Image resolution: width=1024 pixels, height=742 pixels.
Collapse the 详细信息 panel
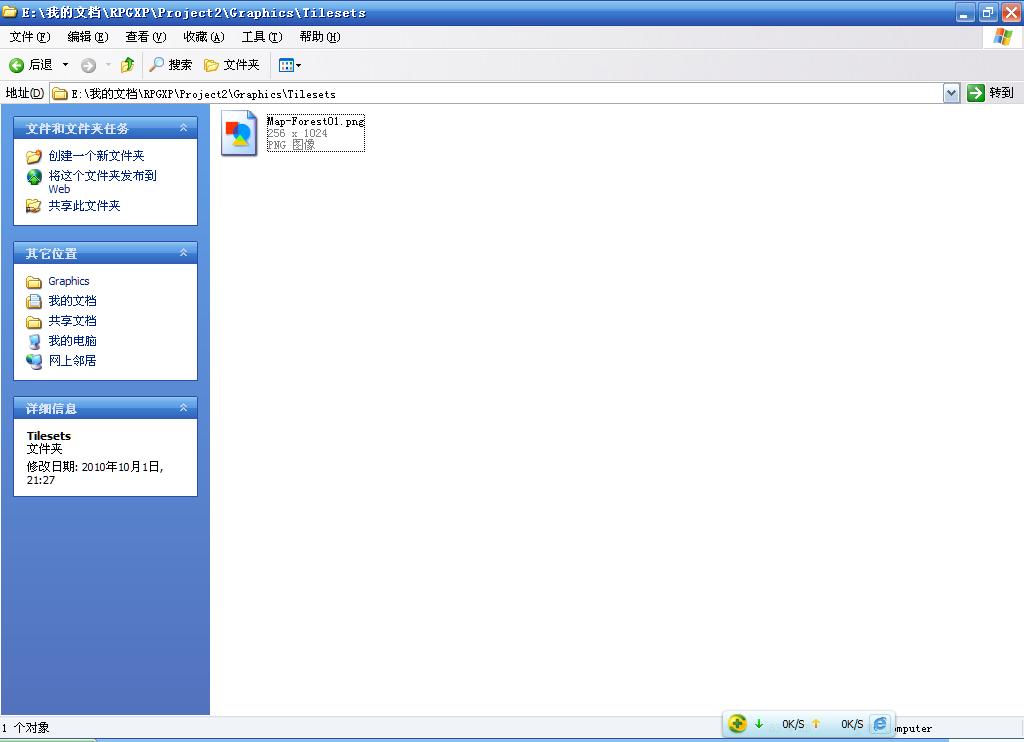(x=184, y=408)
